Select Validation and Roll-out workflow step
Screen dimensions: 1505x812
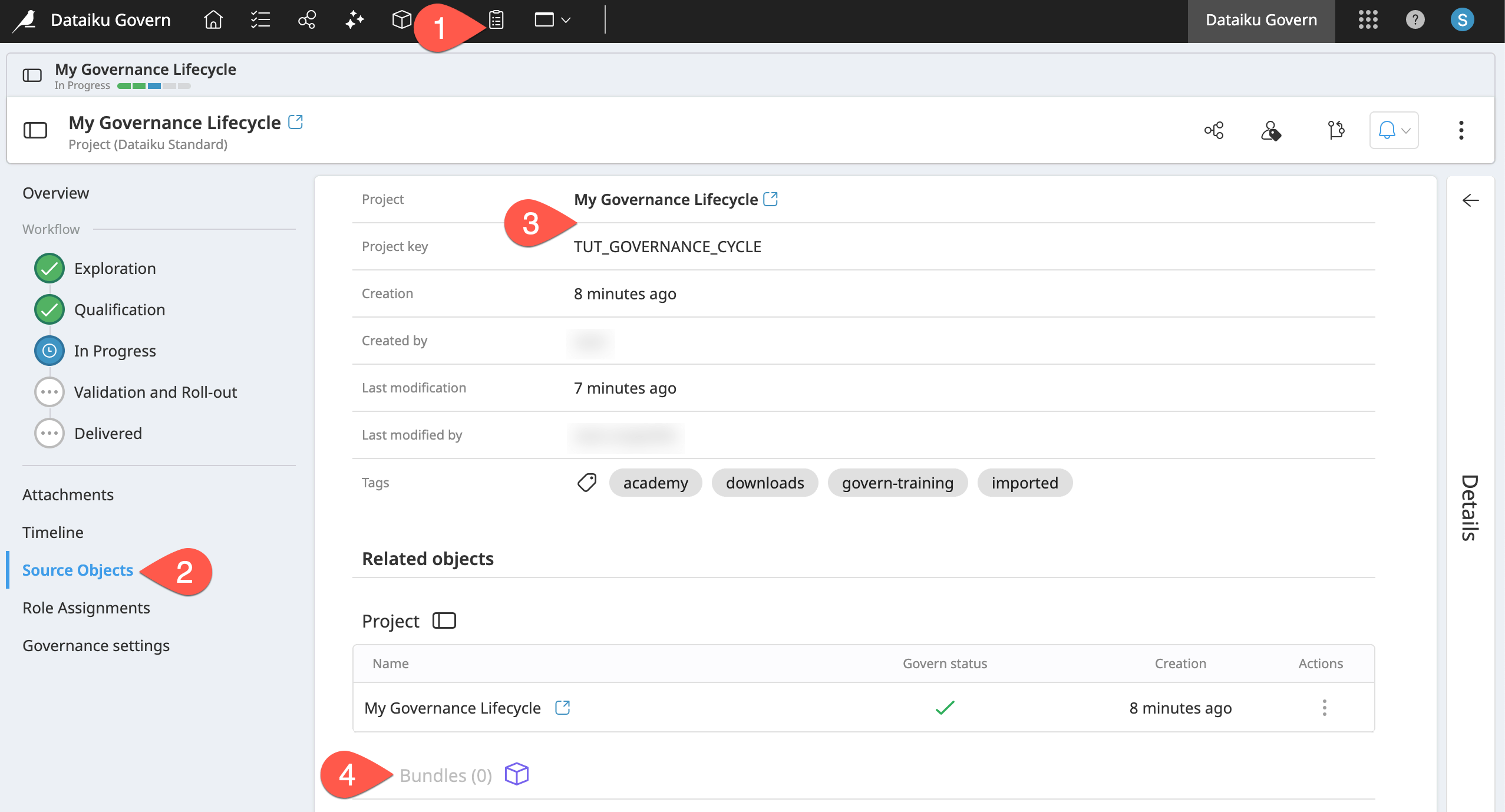click(x=156, y=392)
